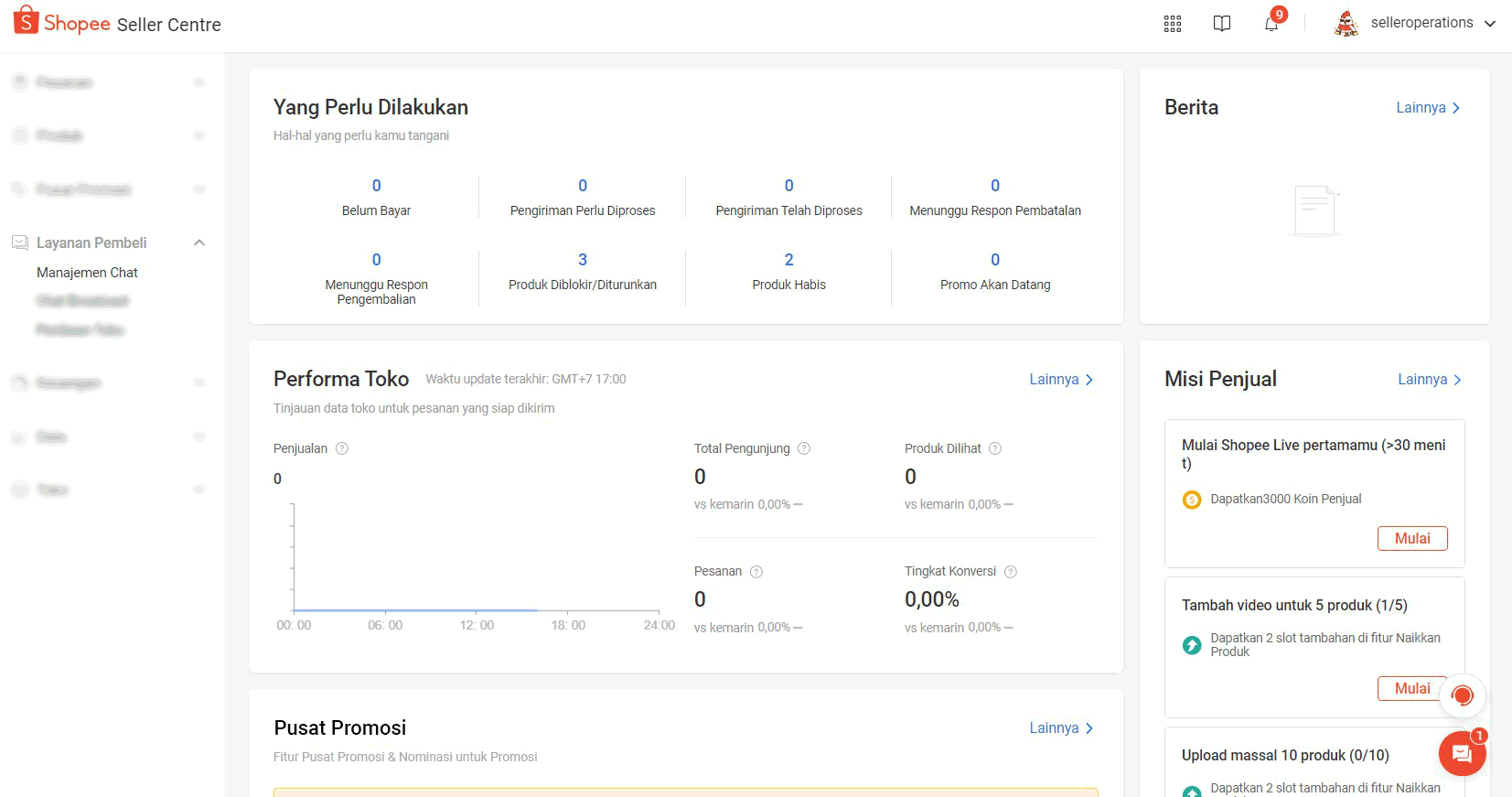
Task: Open Lainnya link in Berita panel
Action: coord(1428,108)
